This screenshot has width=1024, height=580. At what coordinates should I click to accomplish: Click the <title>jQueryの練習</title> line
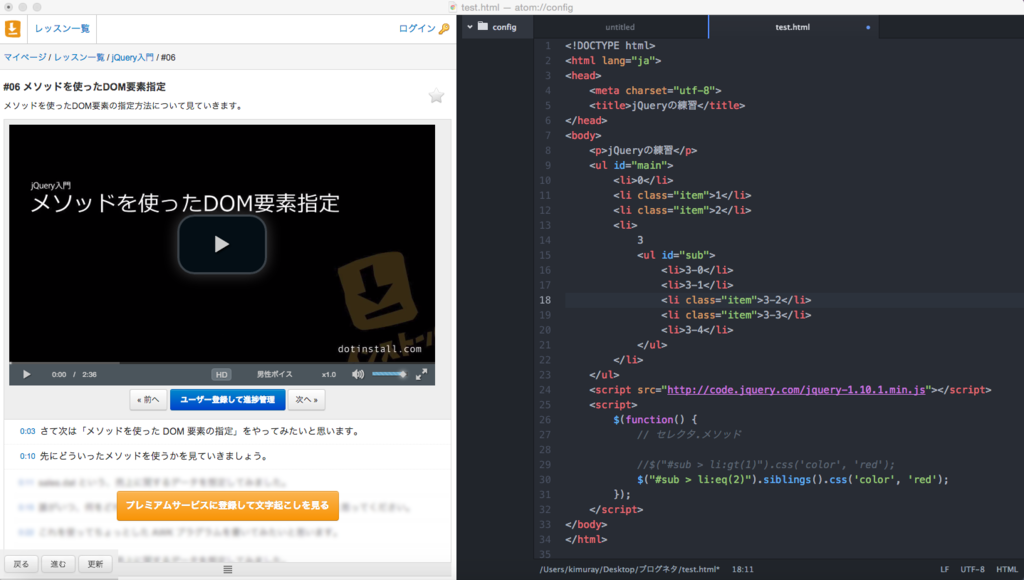(667, 105)
